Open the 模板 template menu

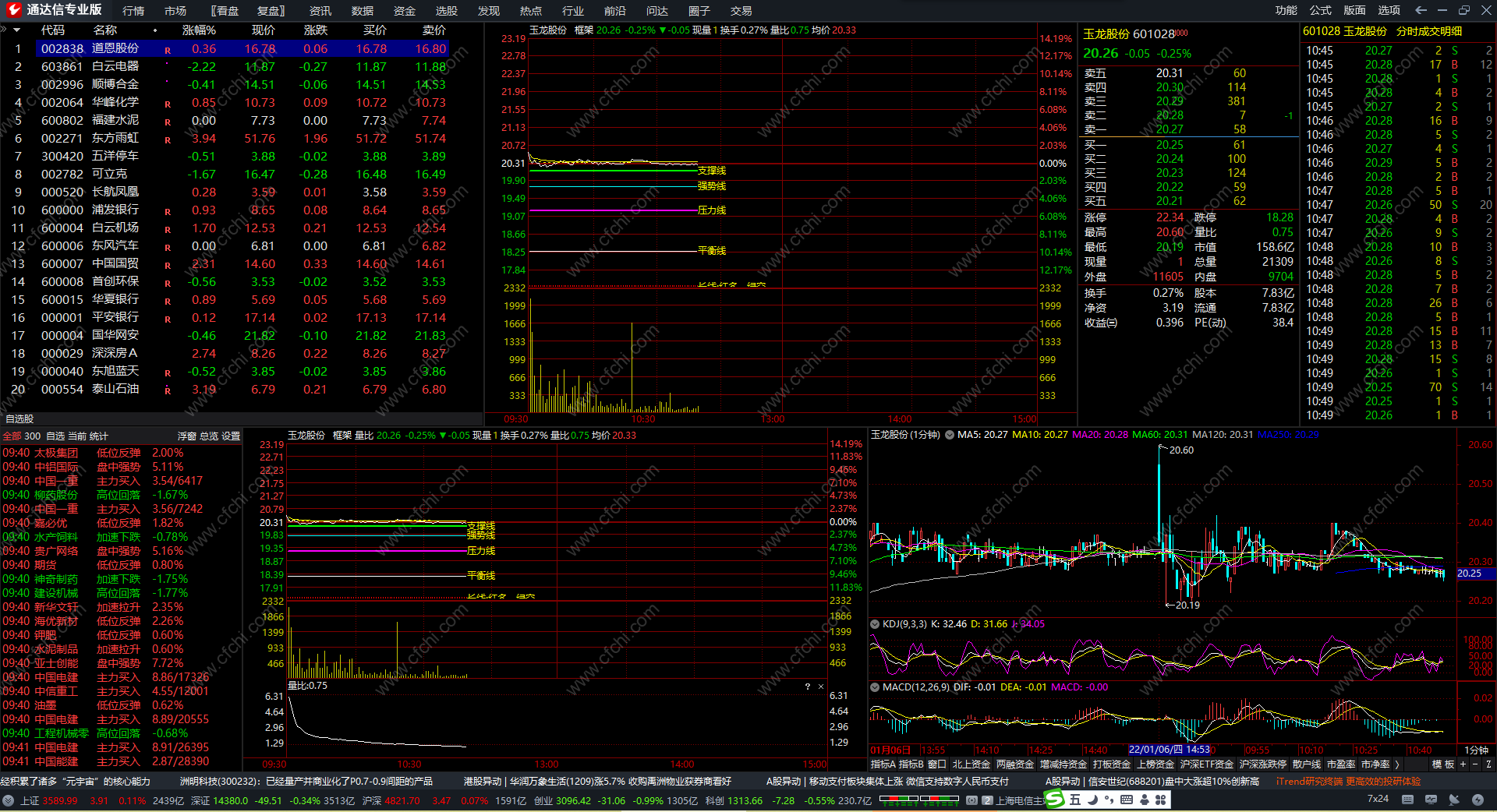coord(1443,764)
